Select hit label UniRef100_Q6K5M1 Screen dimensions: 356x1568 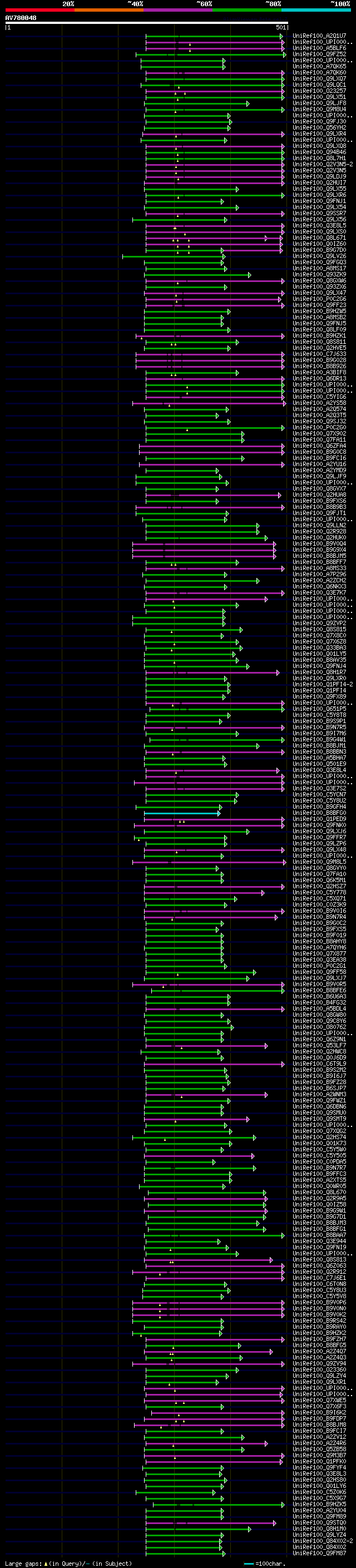coord(319,880)
